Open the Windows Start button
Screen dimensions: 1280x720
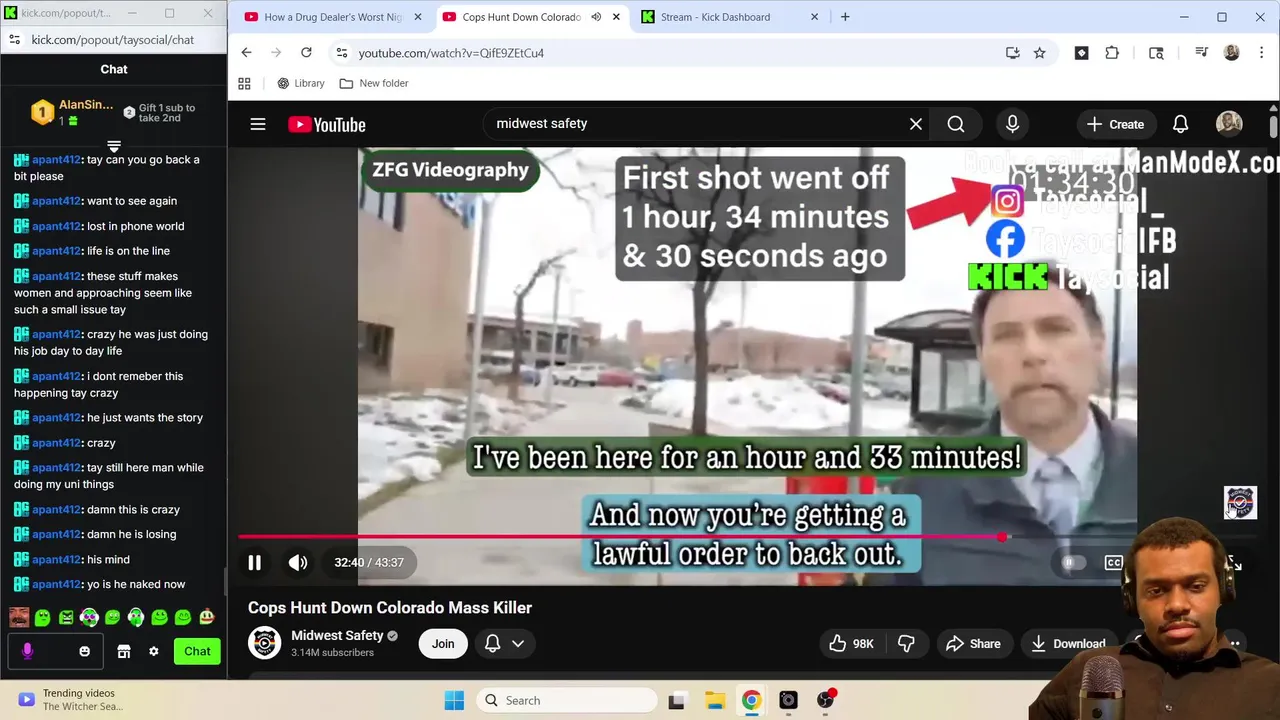coord(453,700)
